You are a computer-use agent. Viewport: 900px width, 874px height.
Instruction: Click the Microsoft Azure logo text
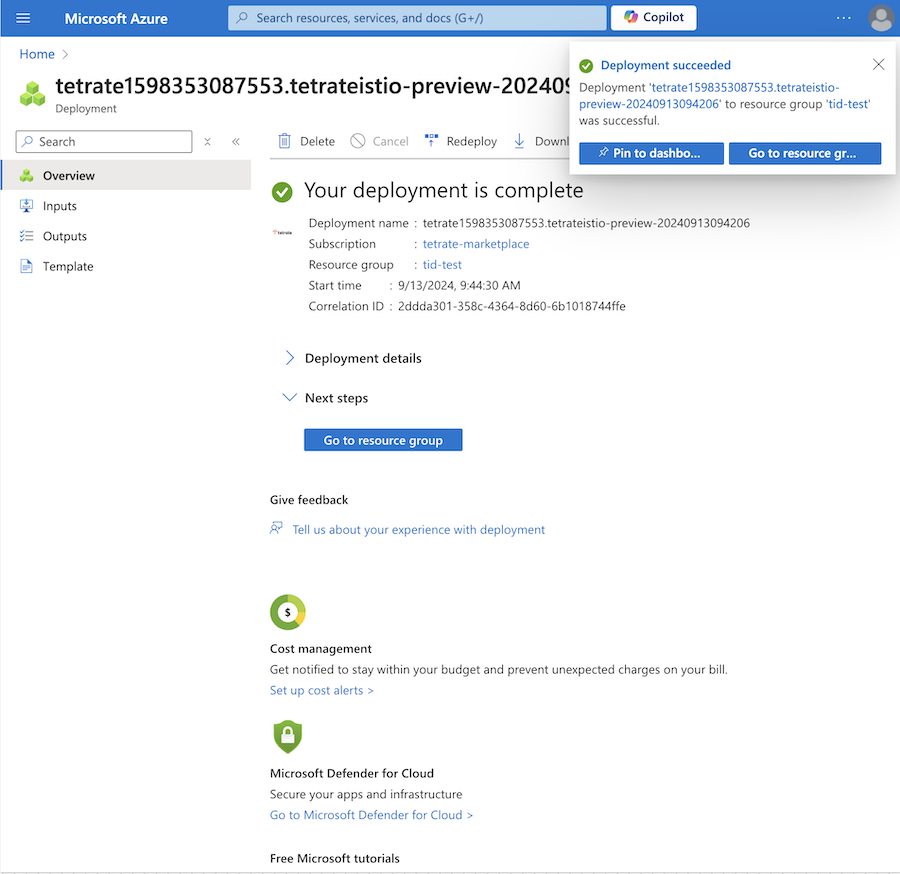(x=116, y=18)
